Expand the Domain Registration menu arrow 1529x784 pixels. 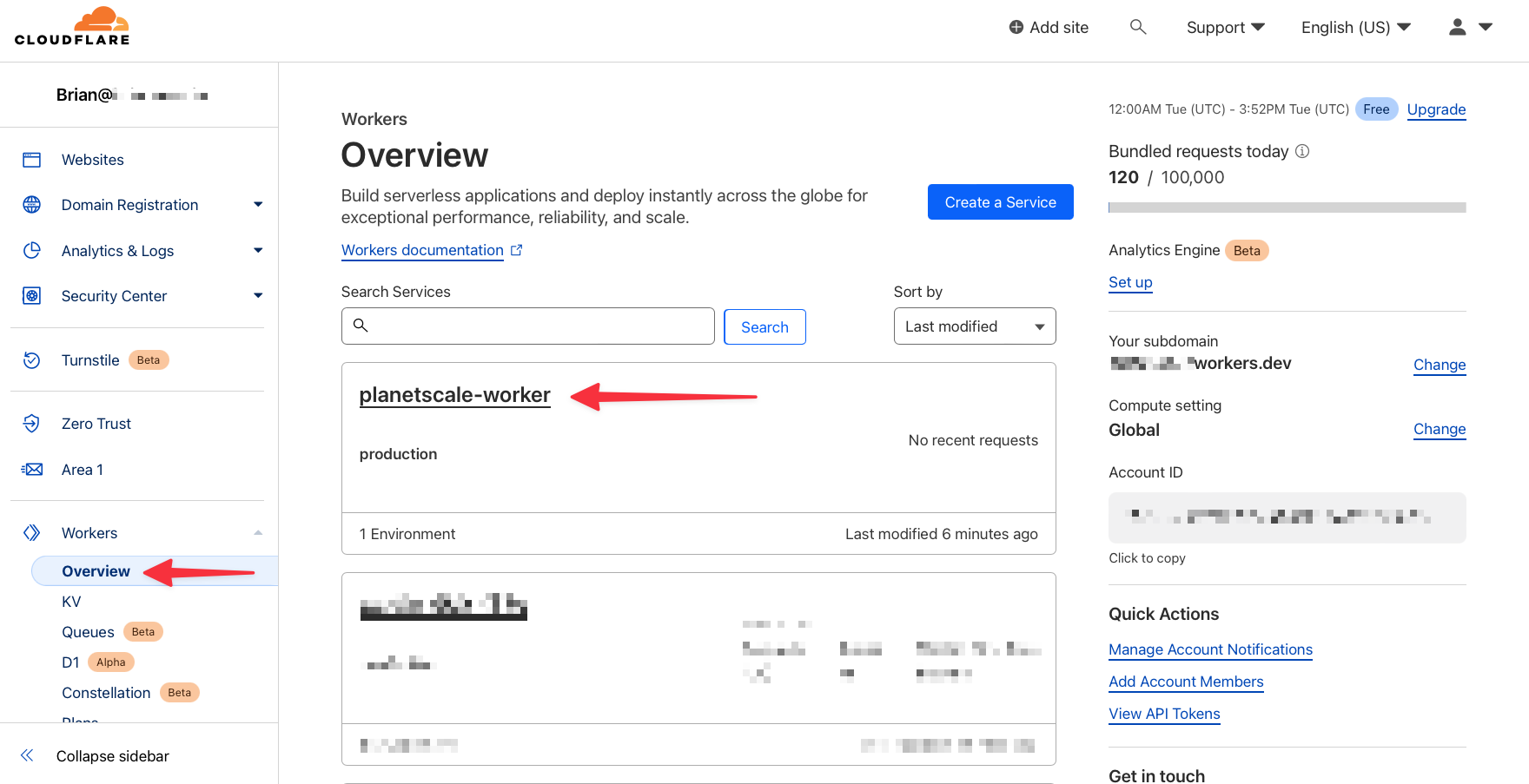[x=258, y=205]
